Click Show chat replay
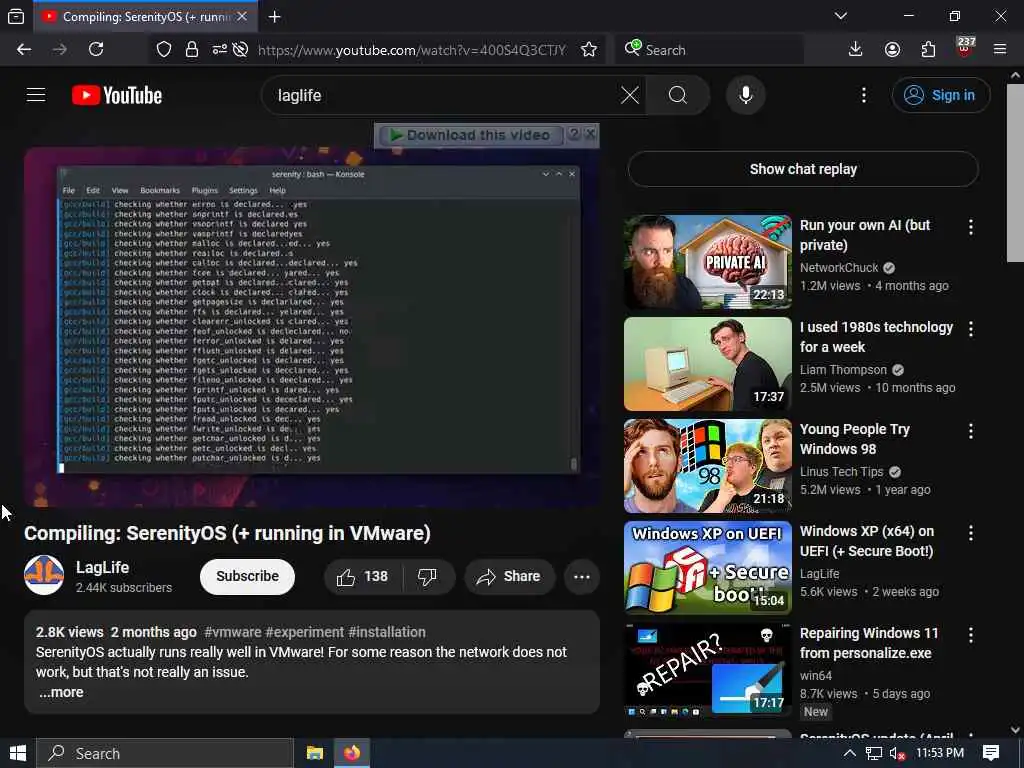Screen dimensions: 1024x768 click(803, 169)
